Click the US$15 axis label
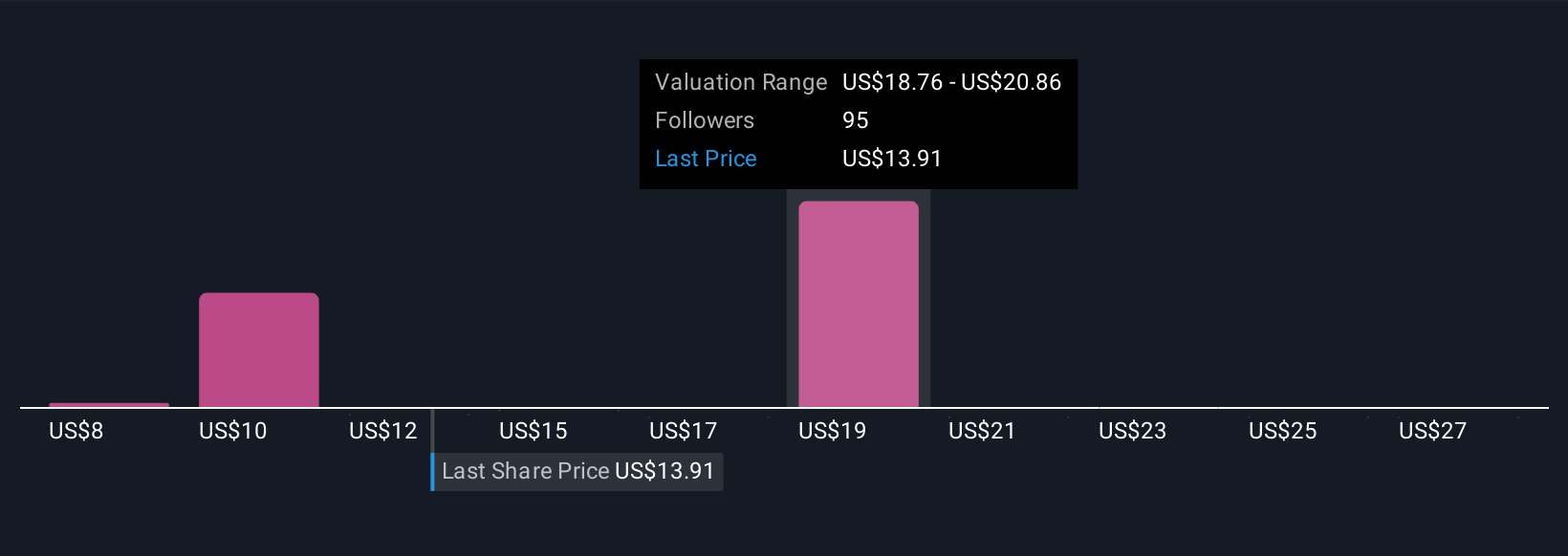The height and width of the screenshot is (556, 1568). click(x=533, y=431)
